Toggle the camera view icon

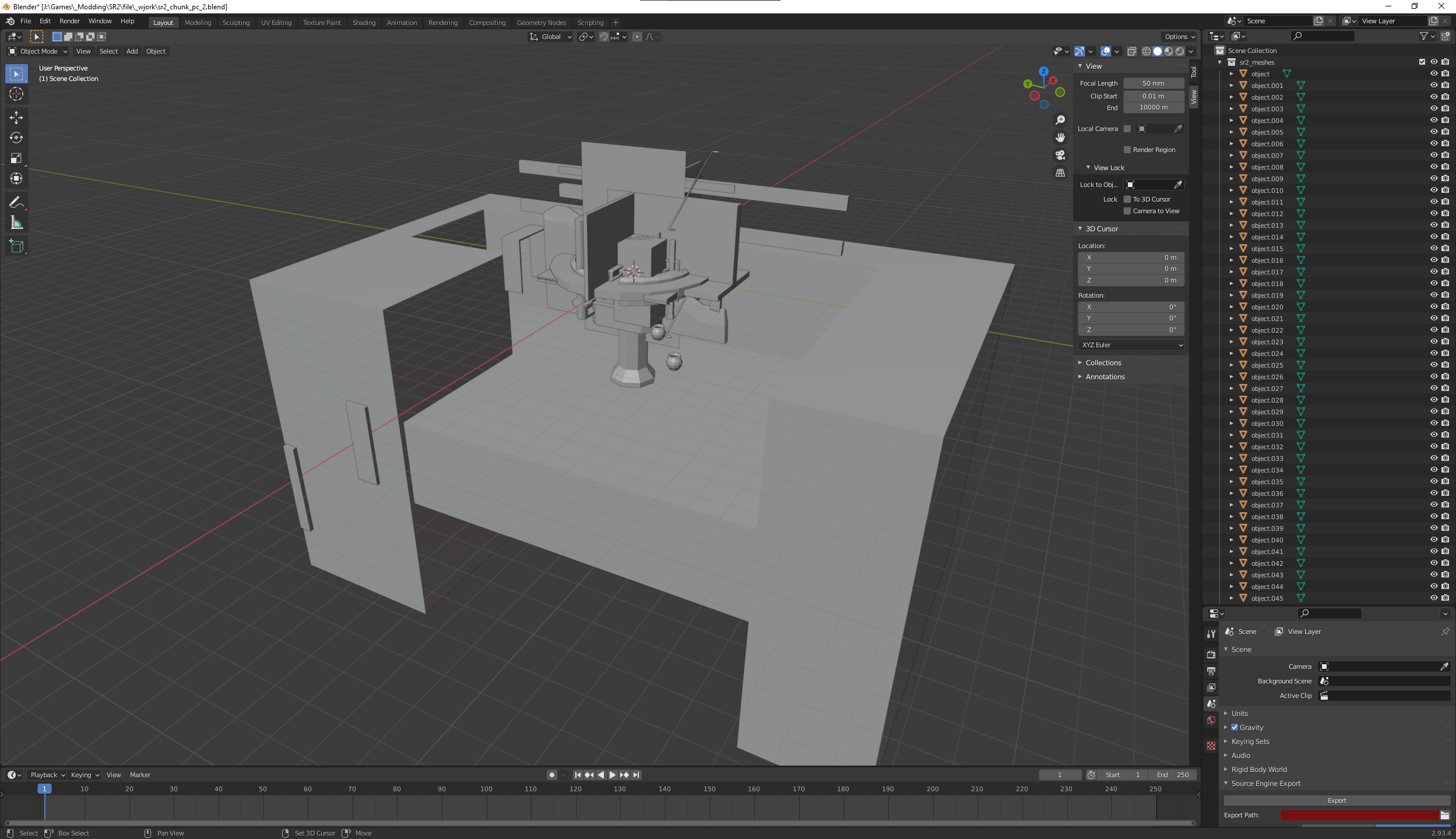[1060, 155]
